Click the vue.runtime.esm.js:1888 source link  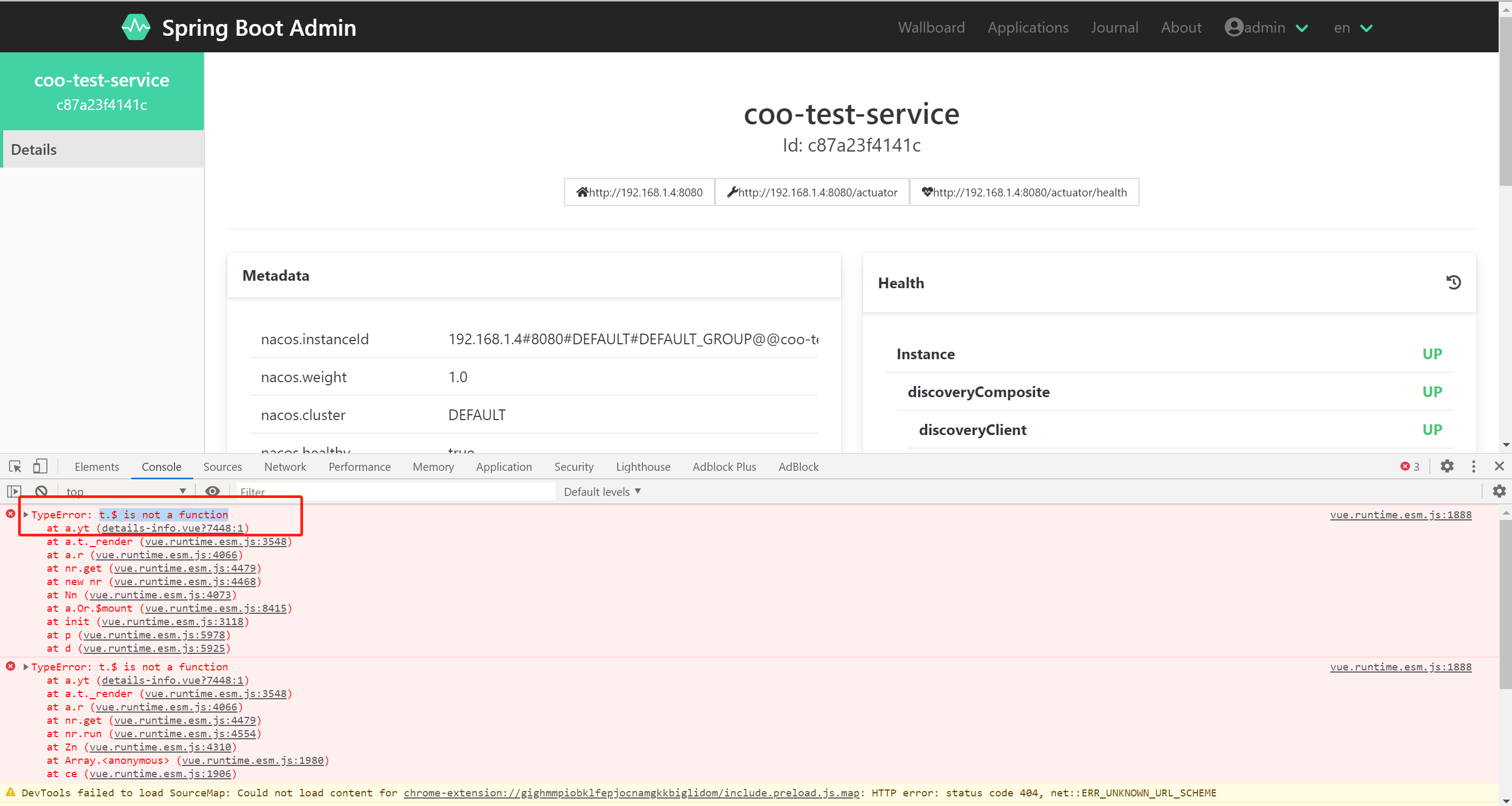click(x=1401, y=515)
